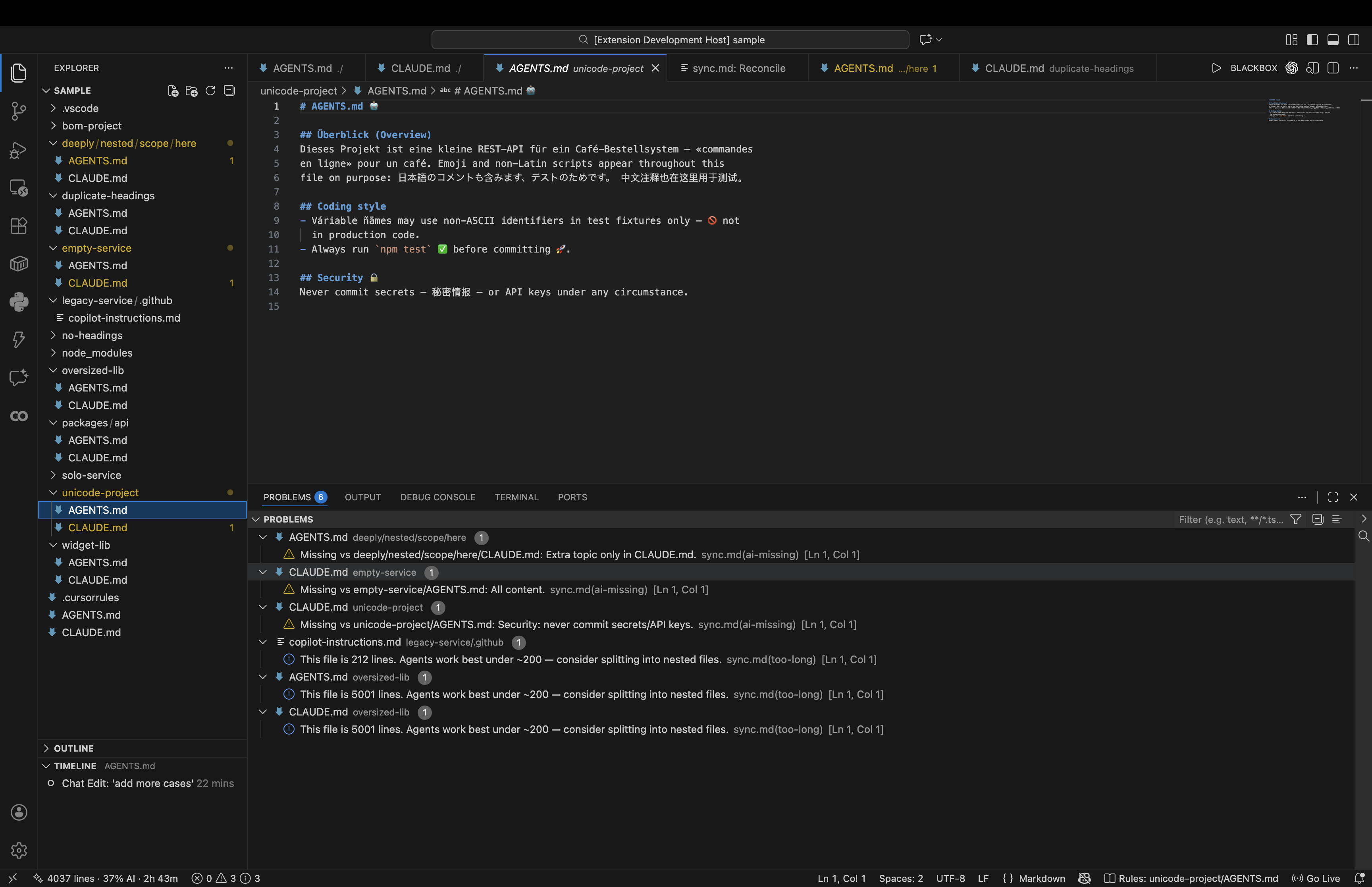Collapse the SAMPLE workspace section
The width and height of the screenshot is (1372, 887).
click(x=46, y=91)
